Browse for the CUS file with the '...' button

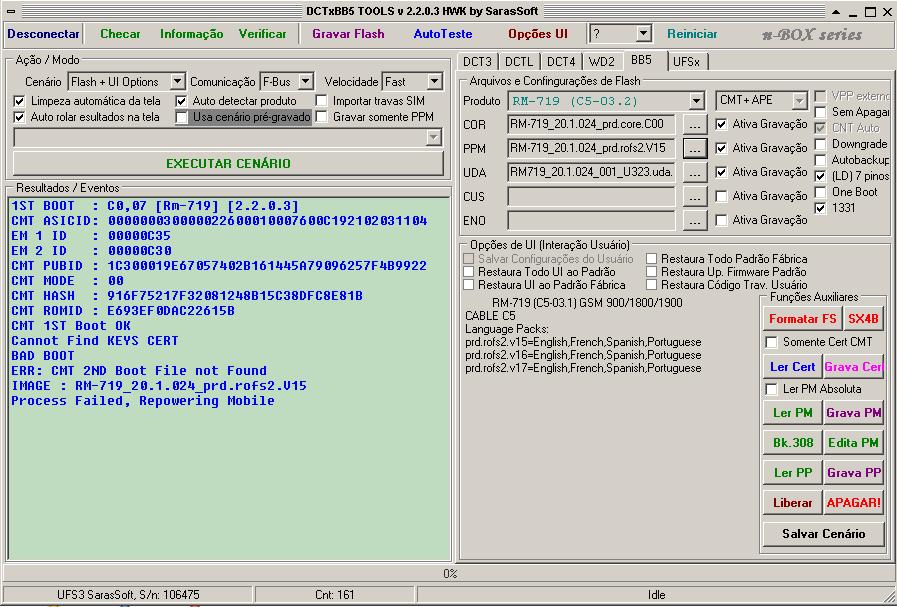(x=694, y=197)
